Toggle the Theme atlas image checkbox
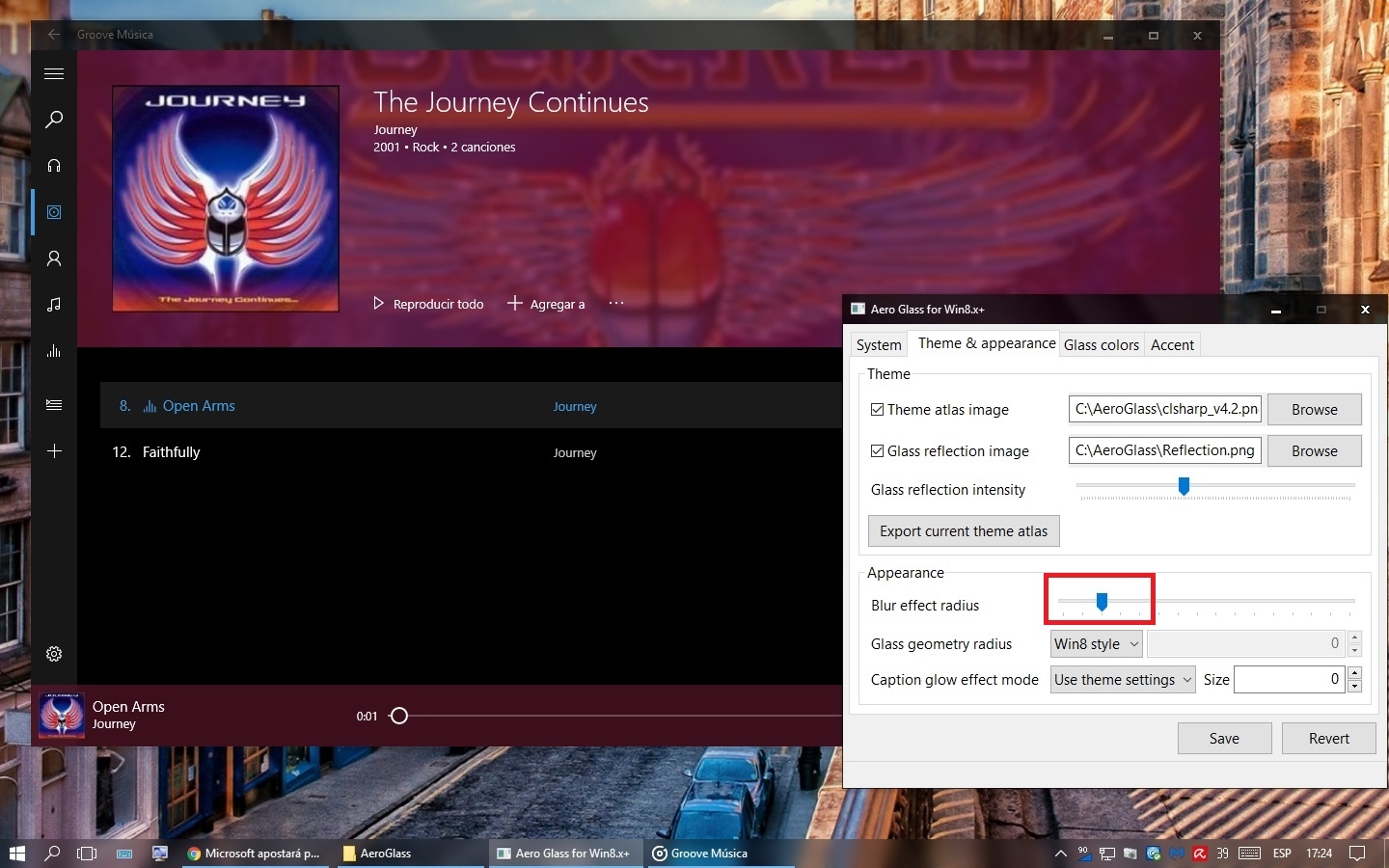 (877, 410)
